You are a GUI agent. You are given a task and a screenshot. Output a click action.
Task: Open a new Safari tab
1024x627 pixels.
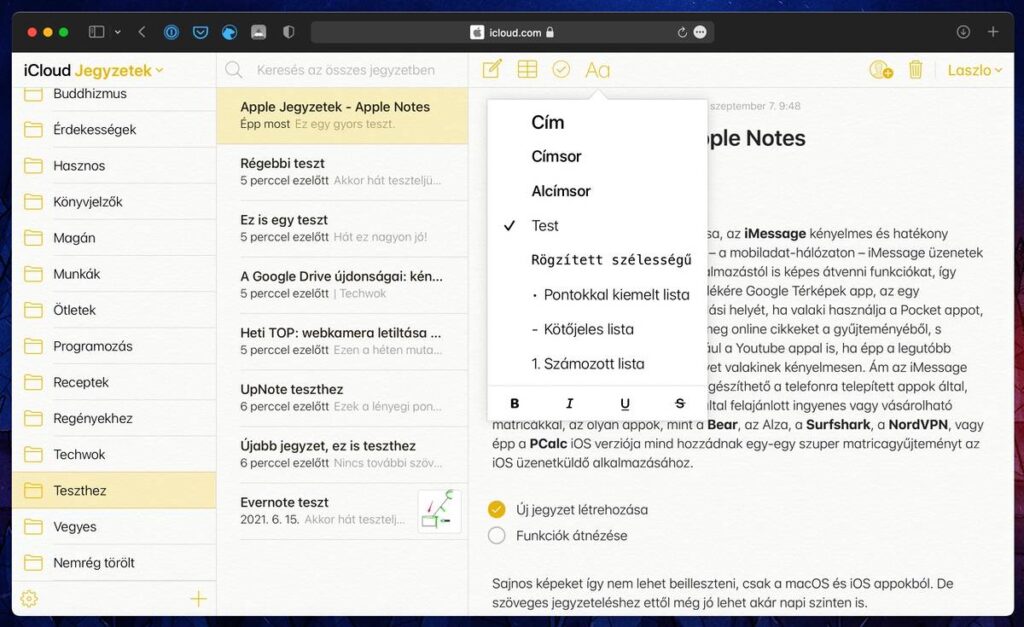coord(993,32)
